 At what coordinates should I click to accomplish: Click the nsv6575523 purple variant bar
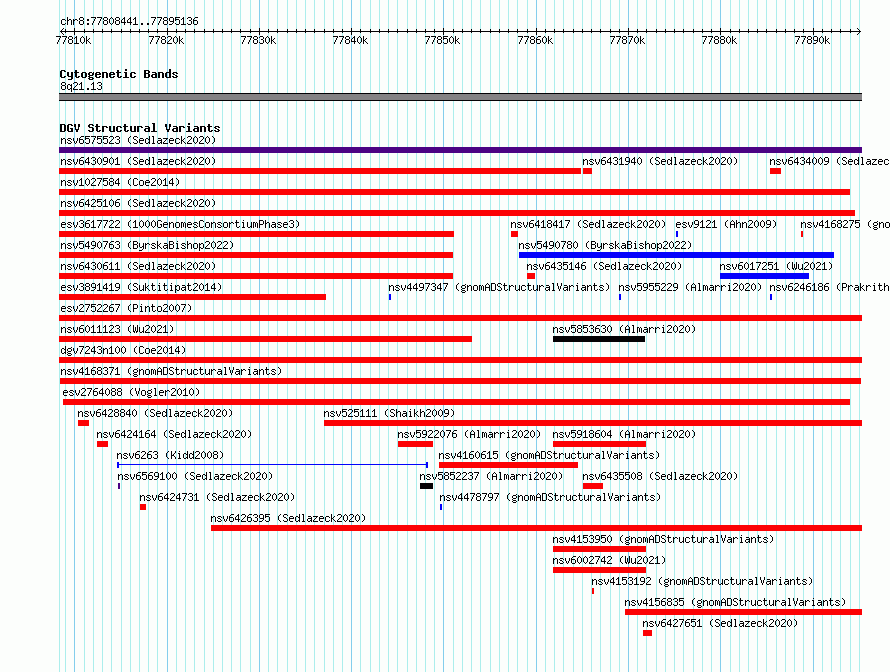click(460, 150)
